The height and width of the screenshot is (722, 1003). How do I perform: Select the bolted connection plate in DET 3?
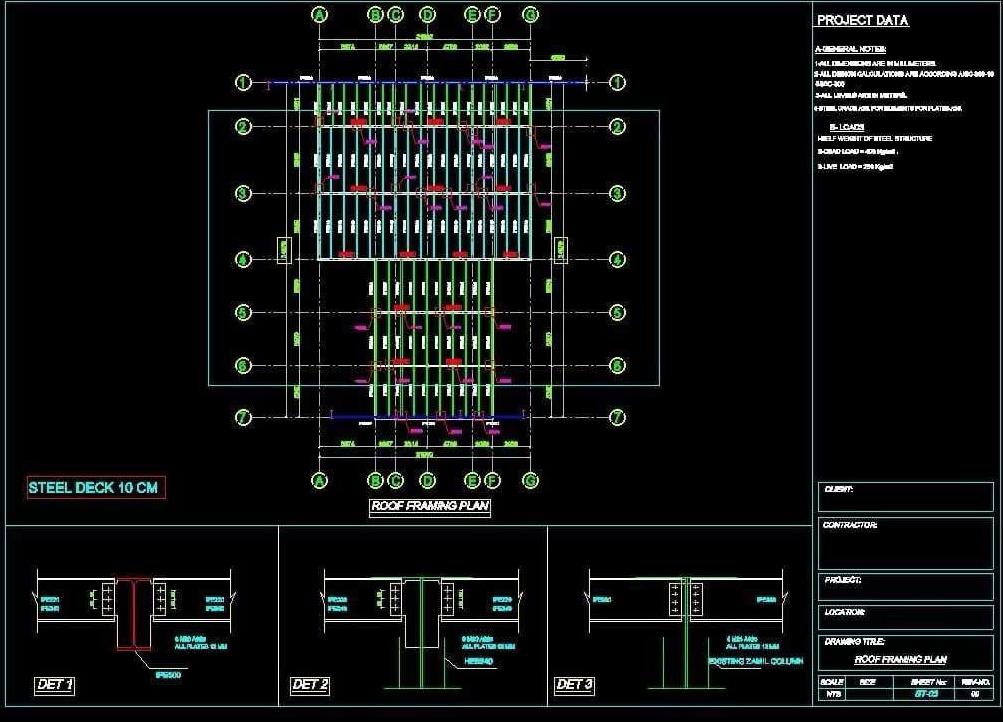(685, 599)
